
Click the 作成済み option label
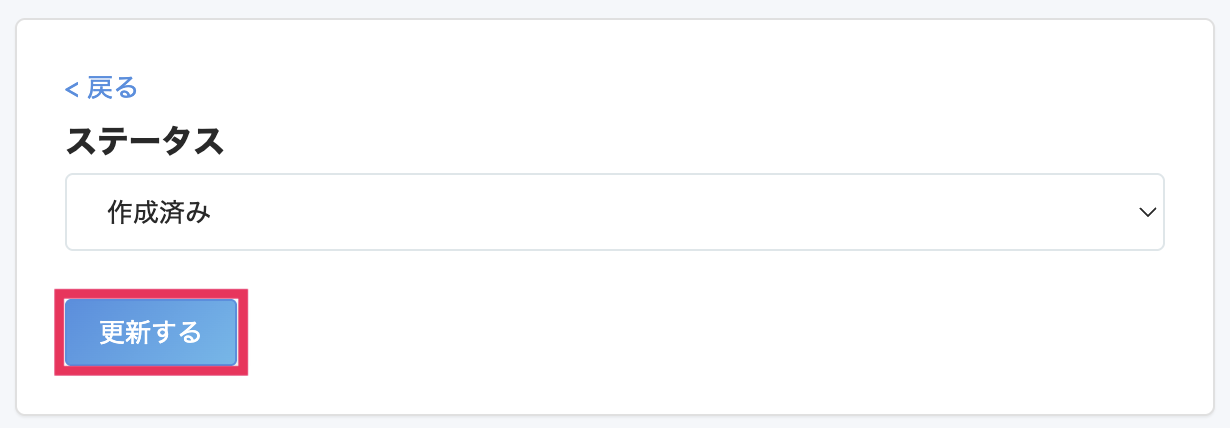pyautogui.click(x=159, y=212)
